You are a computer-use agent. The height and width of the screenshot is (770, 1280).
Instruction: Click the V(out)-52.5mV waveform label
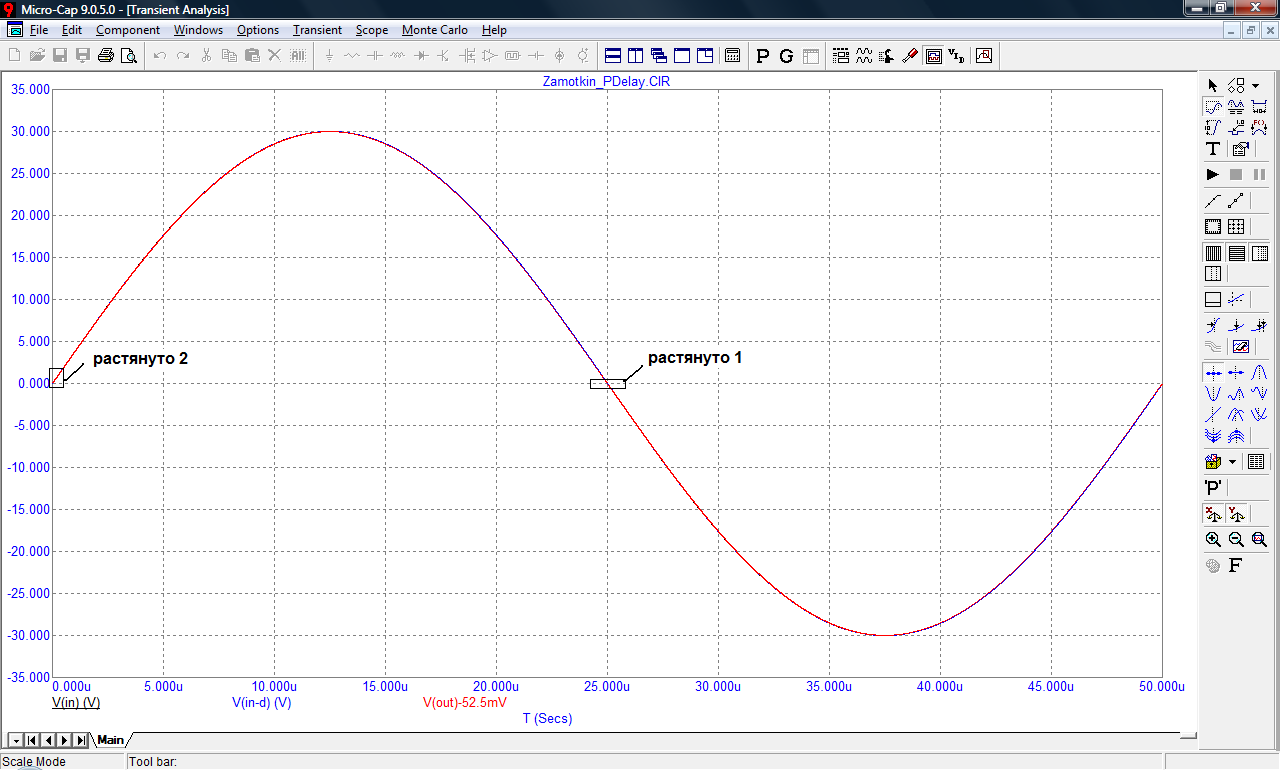coord(465,703)
